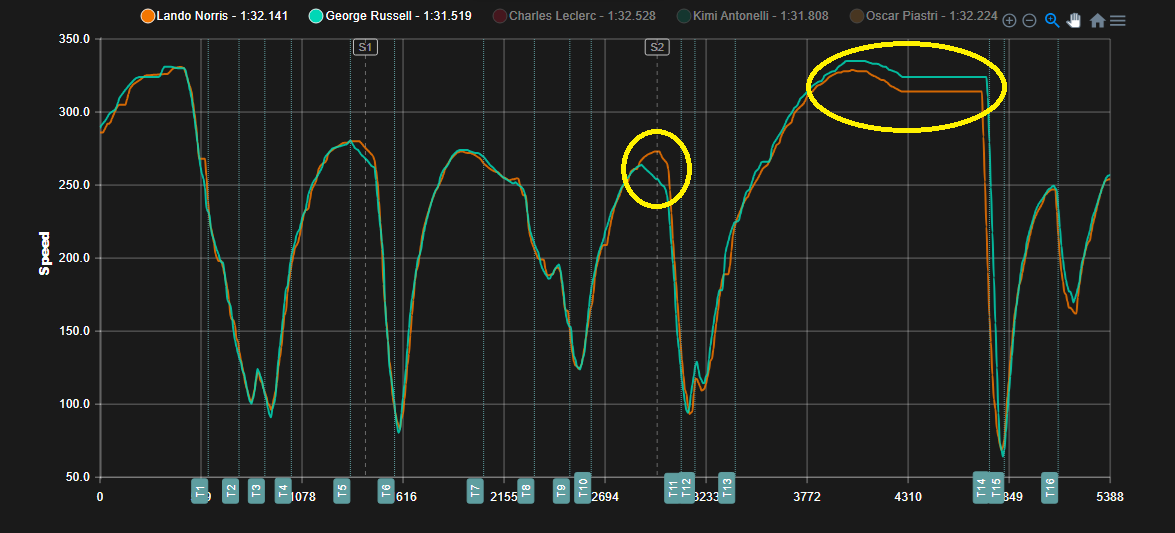Click the 2694 x-axis distance label

coord(605,496)
